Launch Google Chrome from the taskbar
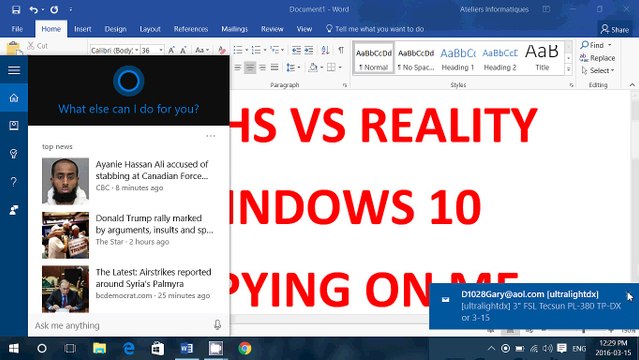639x360 pixels. click(x=245, y=348)
